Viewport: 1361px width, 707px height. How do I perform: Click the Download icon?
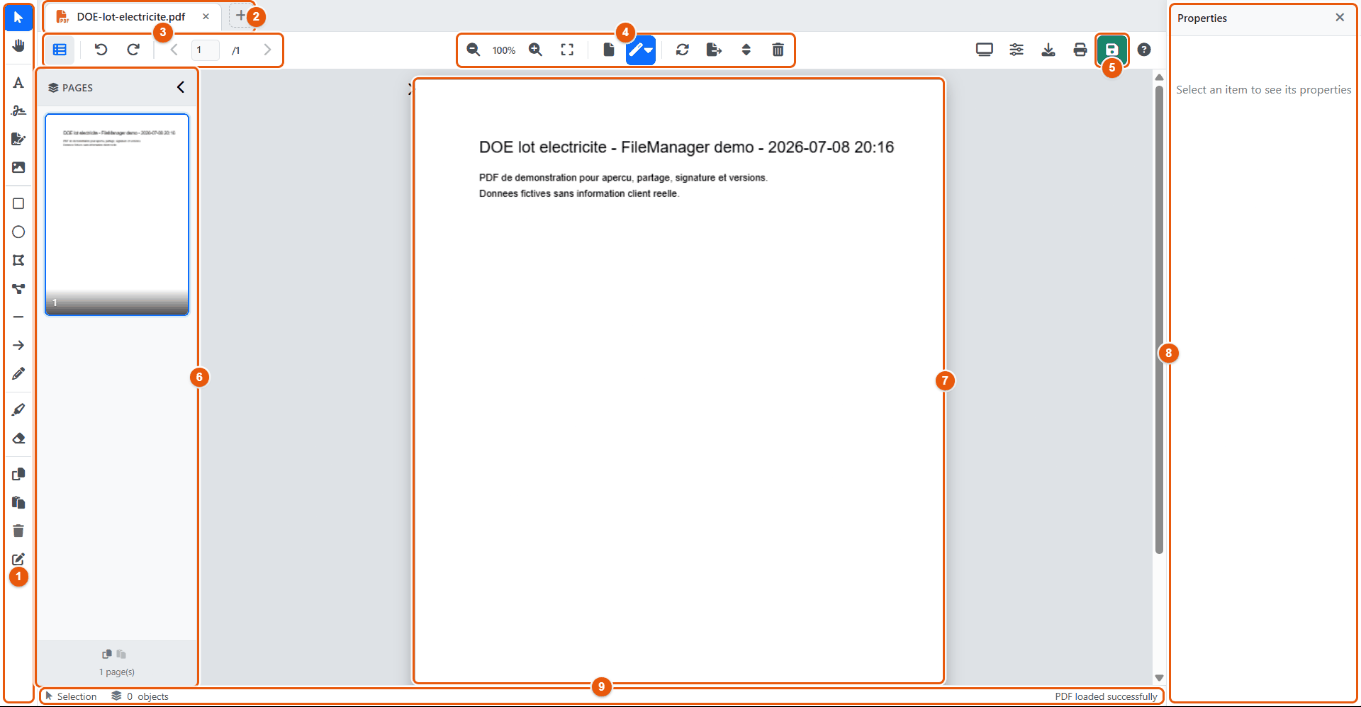pos(1049,49)
